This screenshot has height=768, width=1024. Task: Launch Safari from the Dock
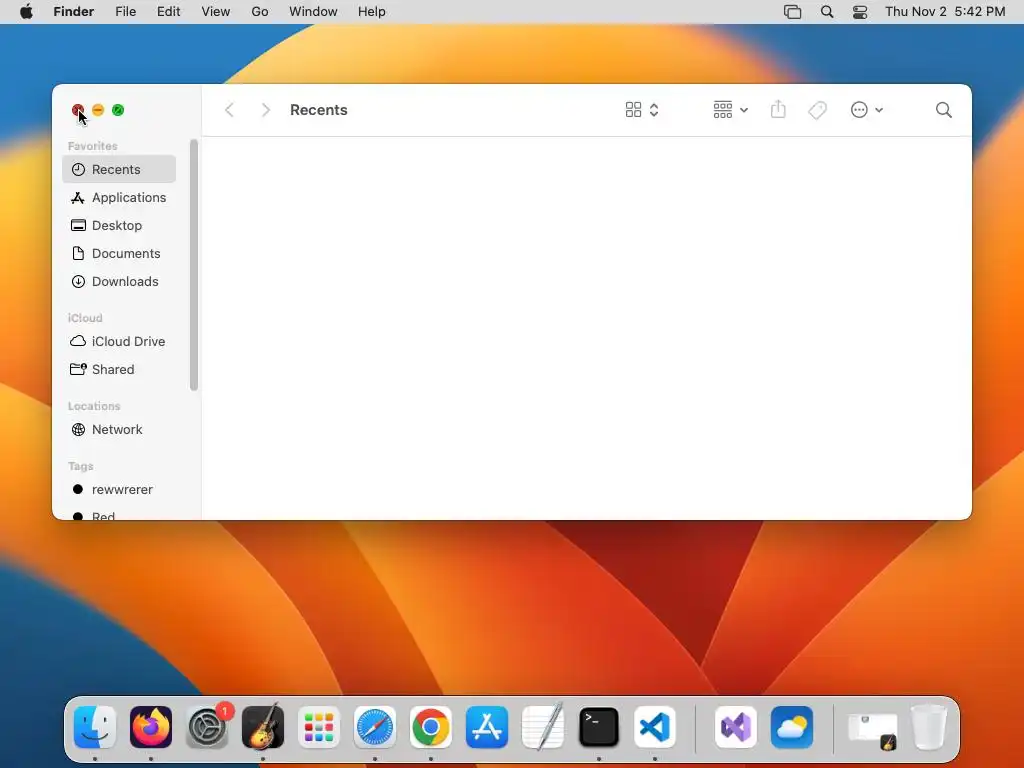click(x=375, y=727)
